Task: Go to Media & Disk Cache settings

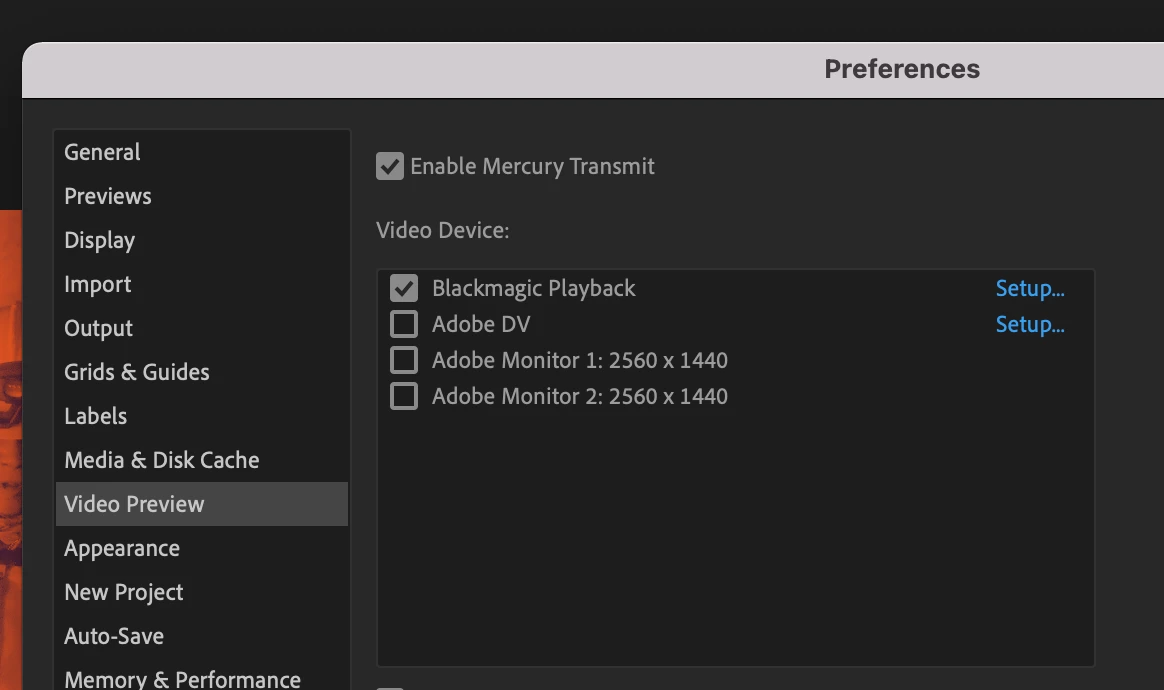Action: [162, 460]
